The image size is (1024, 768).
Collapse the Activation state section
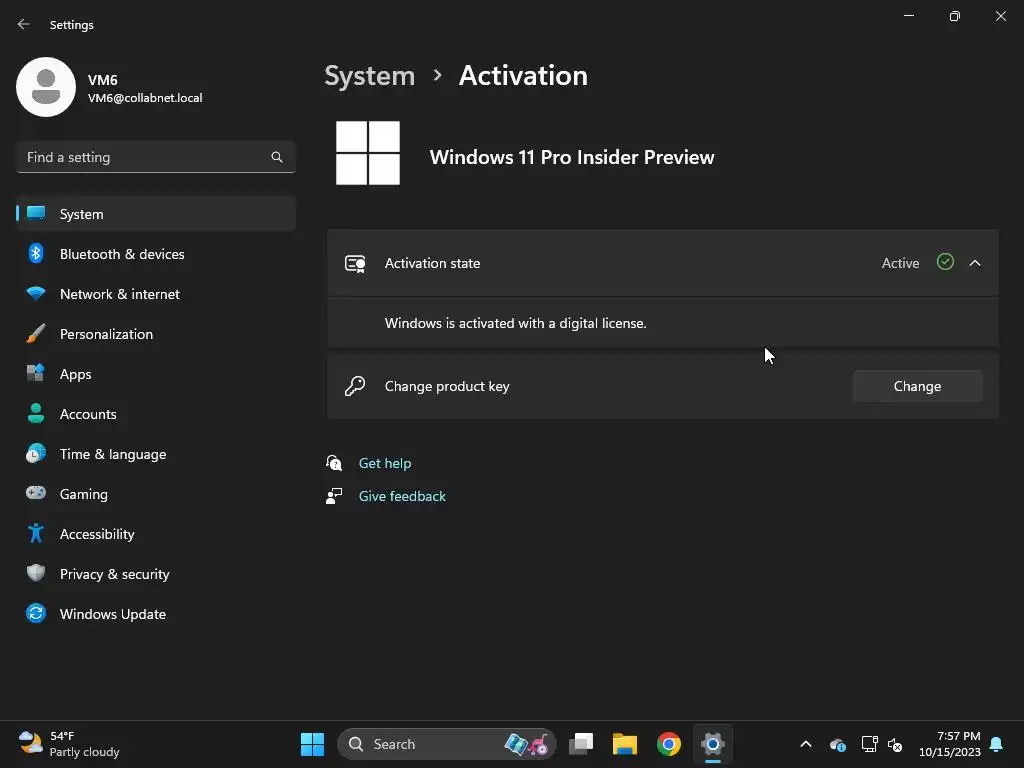click(x=975, y=263)
